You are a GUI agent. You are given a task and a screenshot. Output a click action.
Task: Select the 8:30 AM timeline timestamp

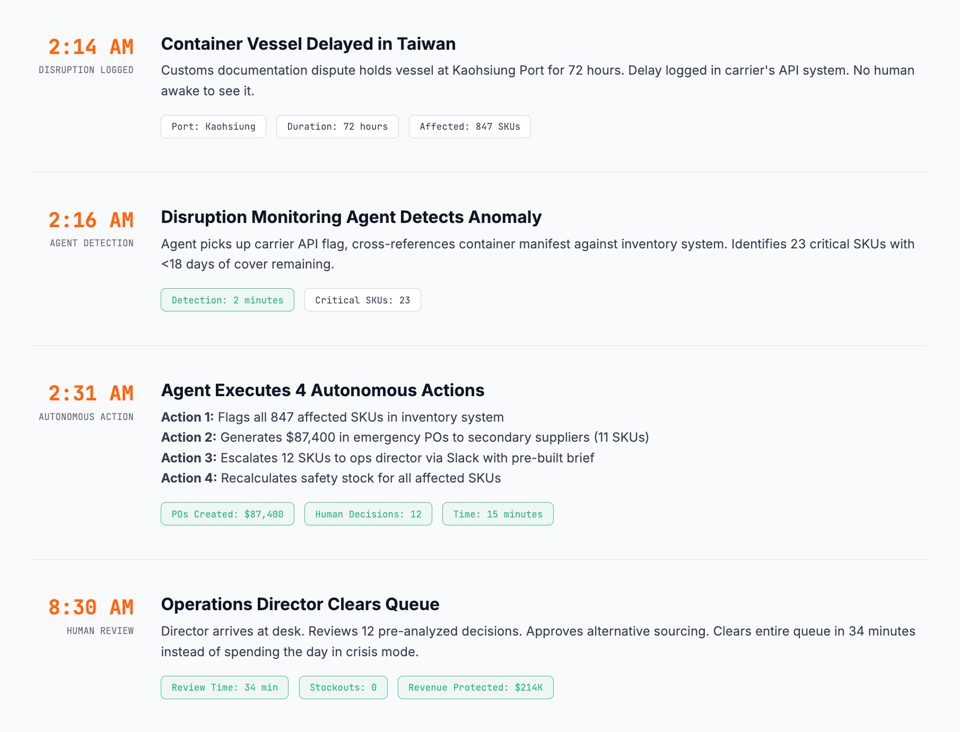91,607
